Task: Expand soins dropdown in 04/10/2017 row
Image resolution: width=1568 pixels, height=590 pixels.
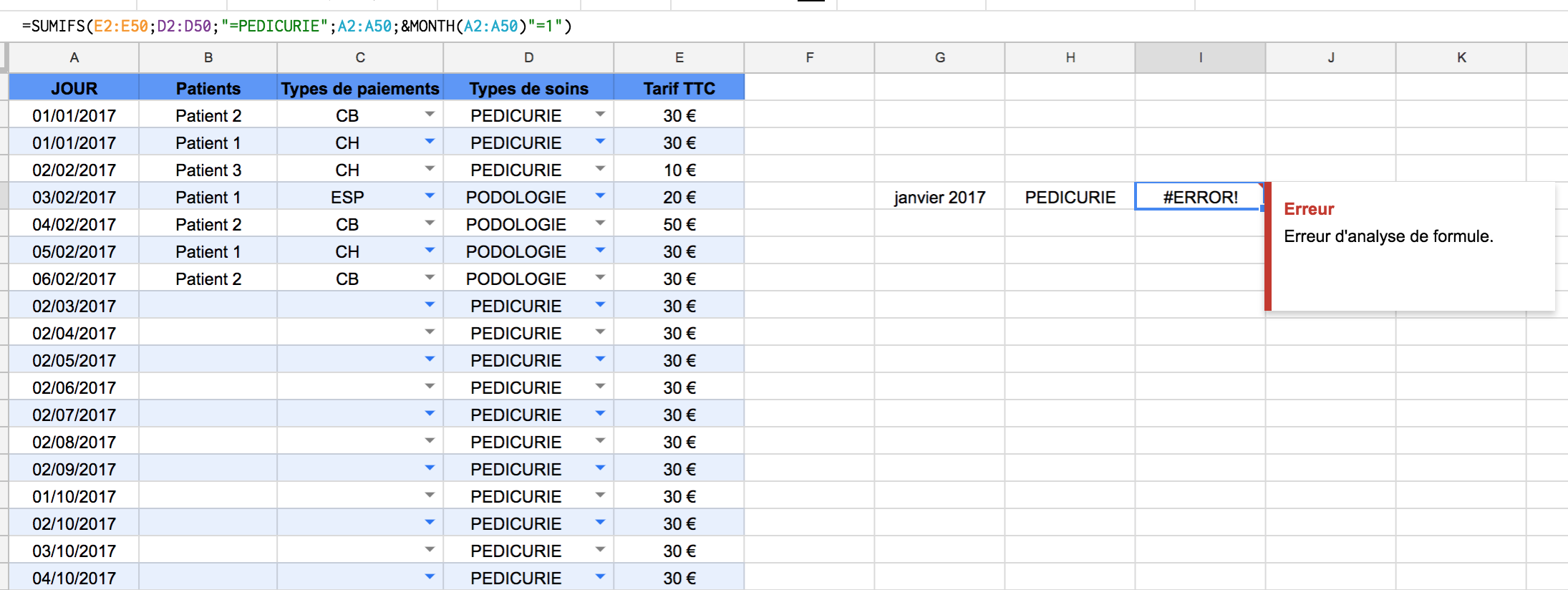Action: coord(600,577)
